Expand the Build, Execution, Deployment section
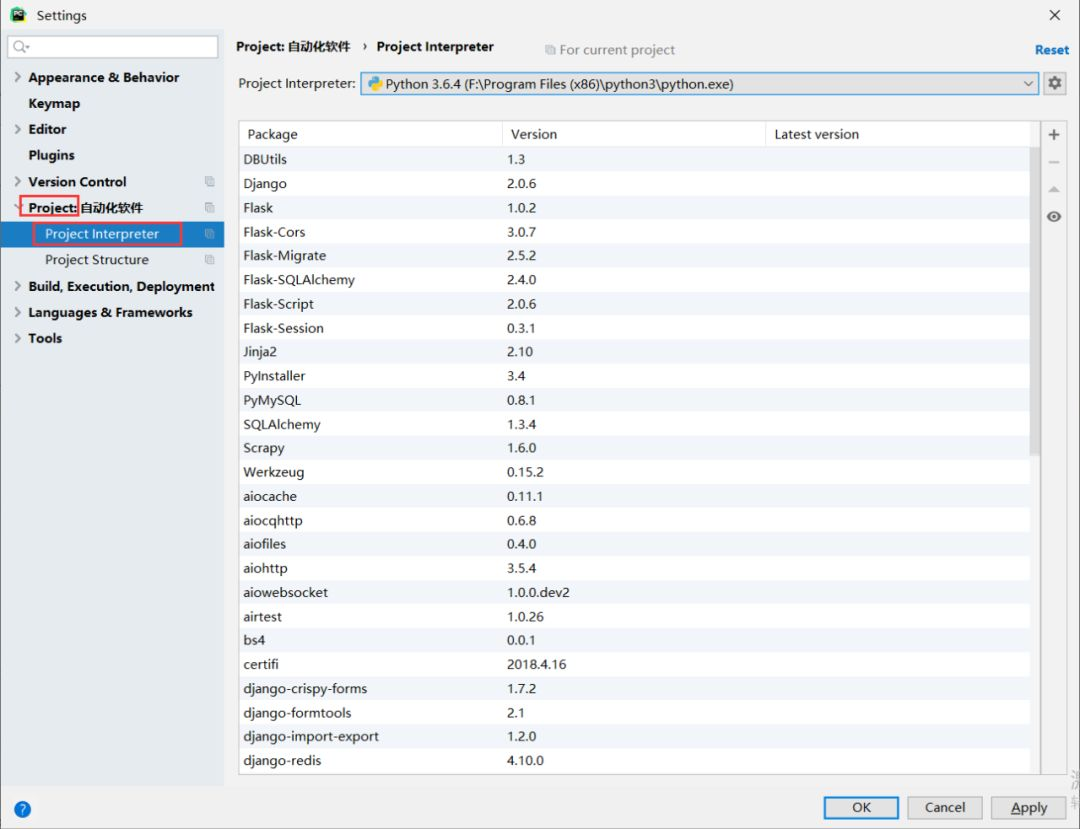The height and width of the screenshot is (829, 1080). point(16,286)
